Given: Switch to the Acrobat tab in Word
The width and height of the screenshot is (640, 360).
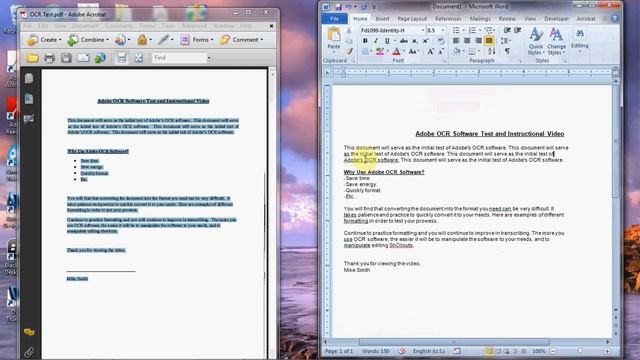Looking at the screenshot, I should [586, 19].
